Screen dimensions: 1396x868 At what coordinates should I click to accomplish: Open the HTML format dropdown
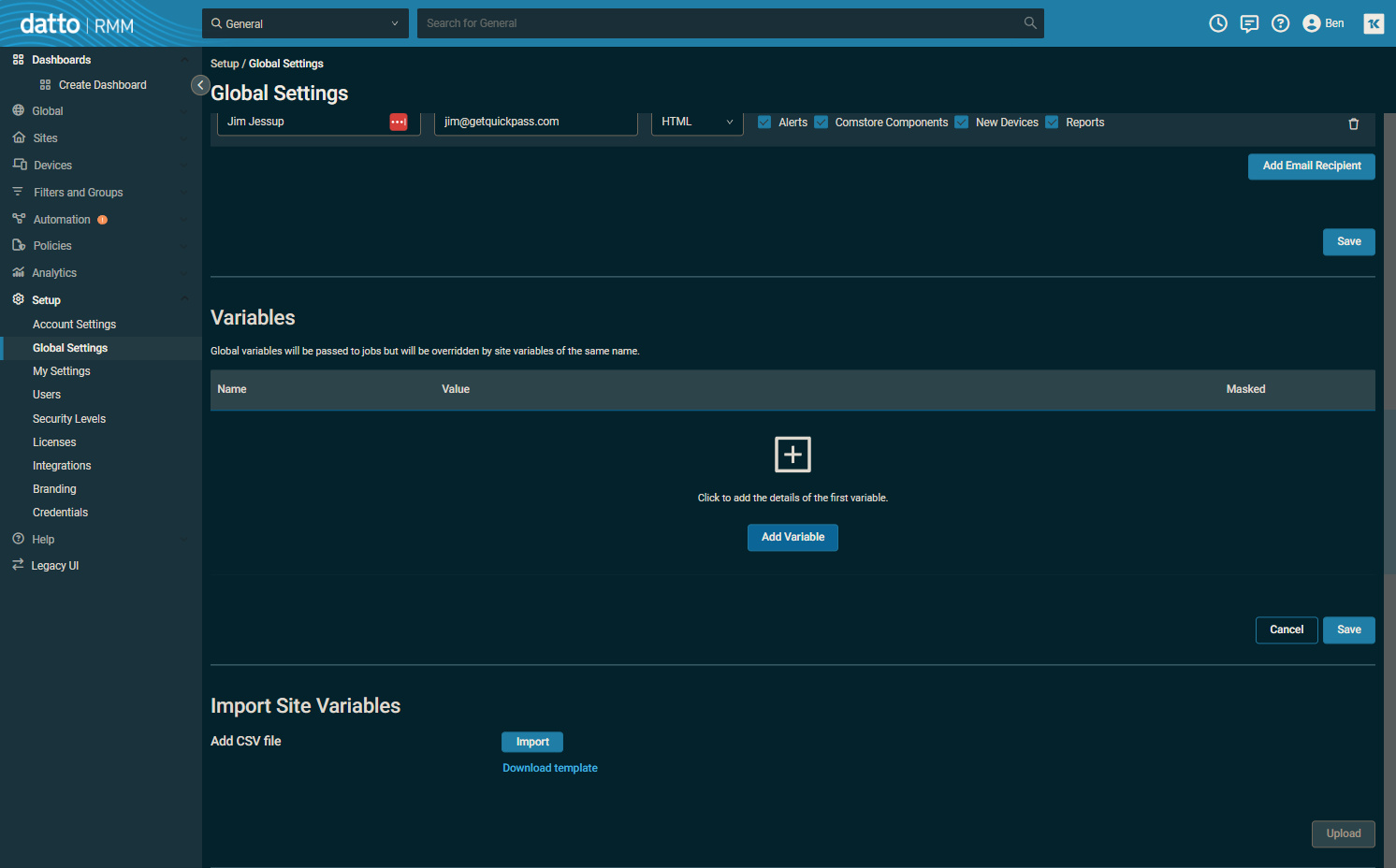[x=697, y=123]
